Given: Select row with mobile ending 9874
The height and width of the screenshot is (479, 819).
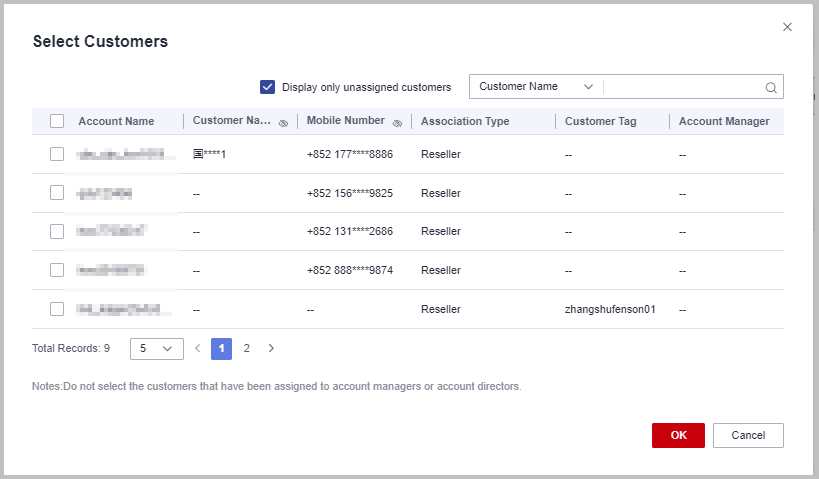Looking at the screenshot, I should (57, 270).
